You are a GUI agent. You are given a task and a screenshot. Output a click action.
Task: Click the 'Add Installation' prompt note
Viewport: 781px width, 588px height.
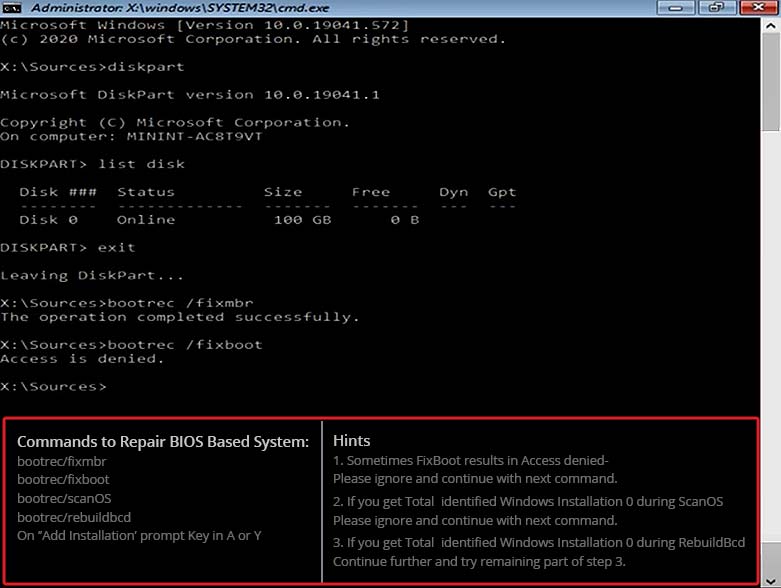[x=139, y=536]
